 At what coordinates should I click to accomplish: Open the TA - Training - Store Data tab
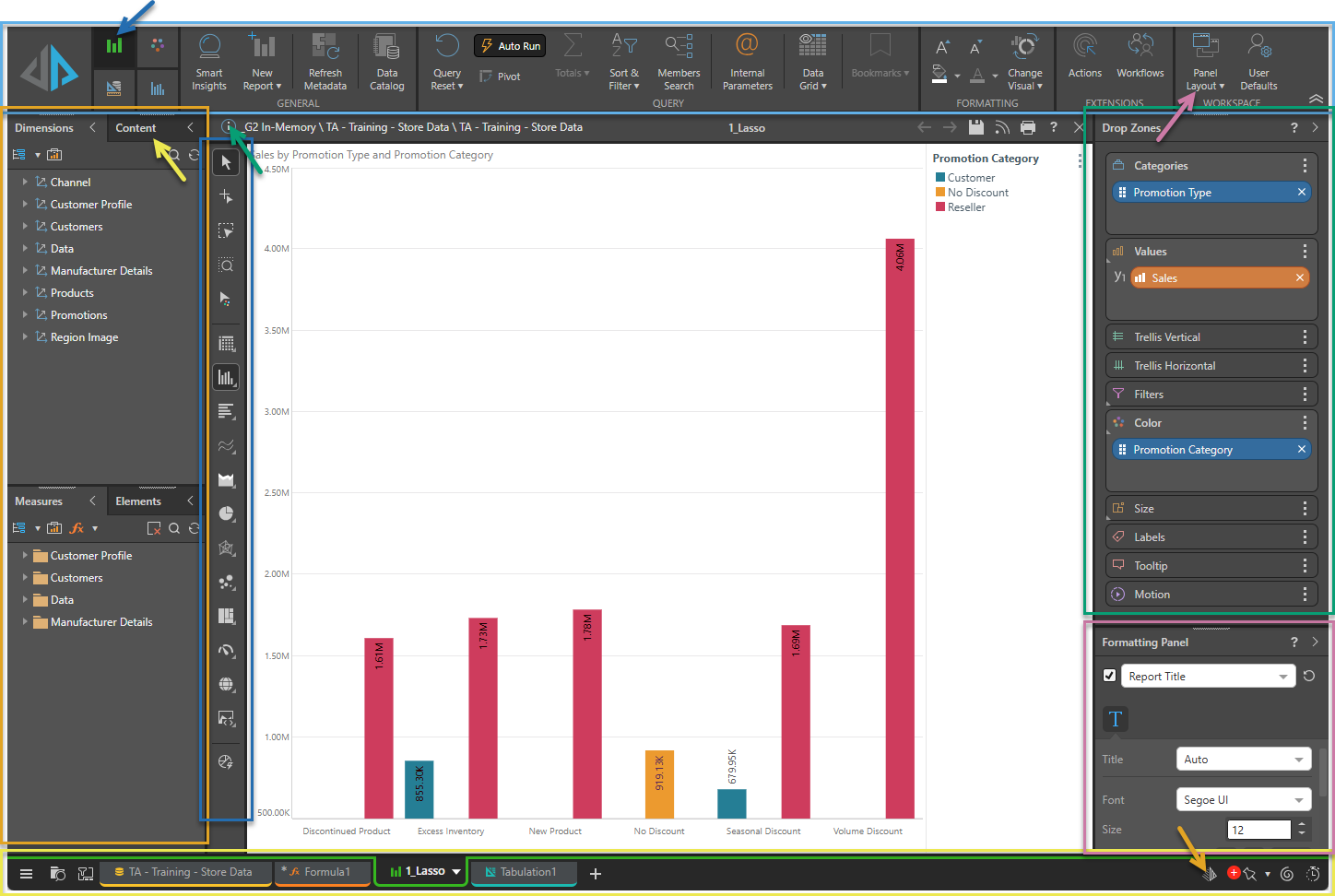coord(185,872)
